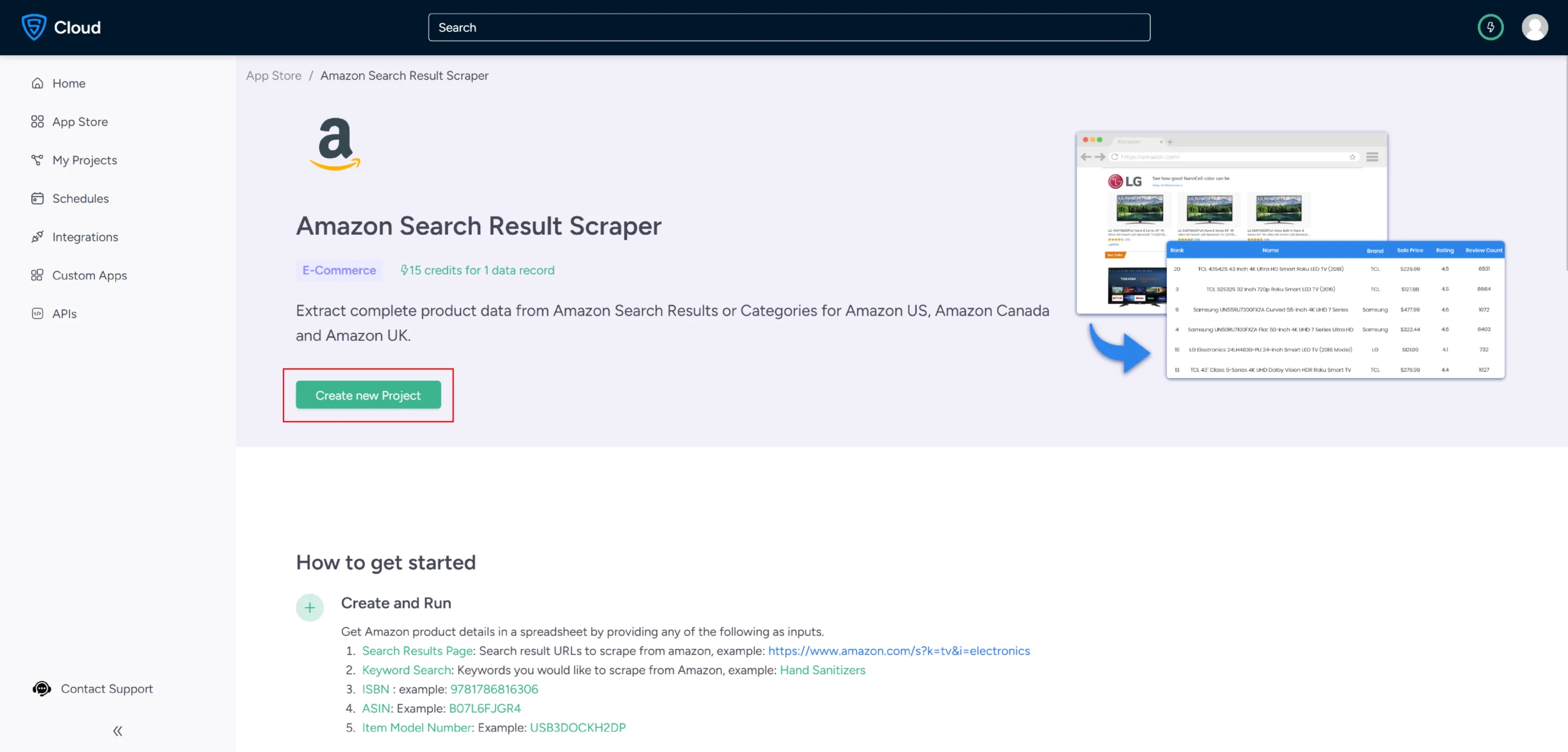Image resolution: width=1568 pixels, height=752 pixels.
Task: Click the Keyword Search link
Action: pos(407,670)
